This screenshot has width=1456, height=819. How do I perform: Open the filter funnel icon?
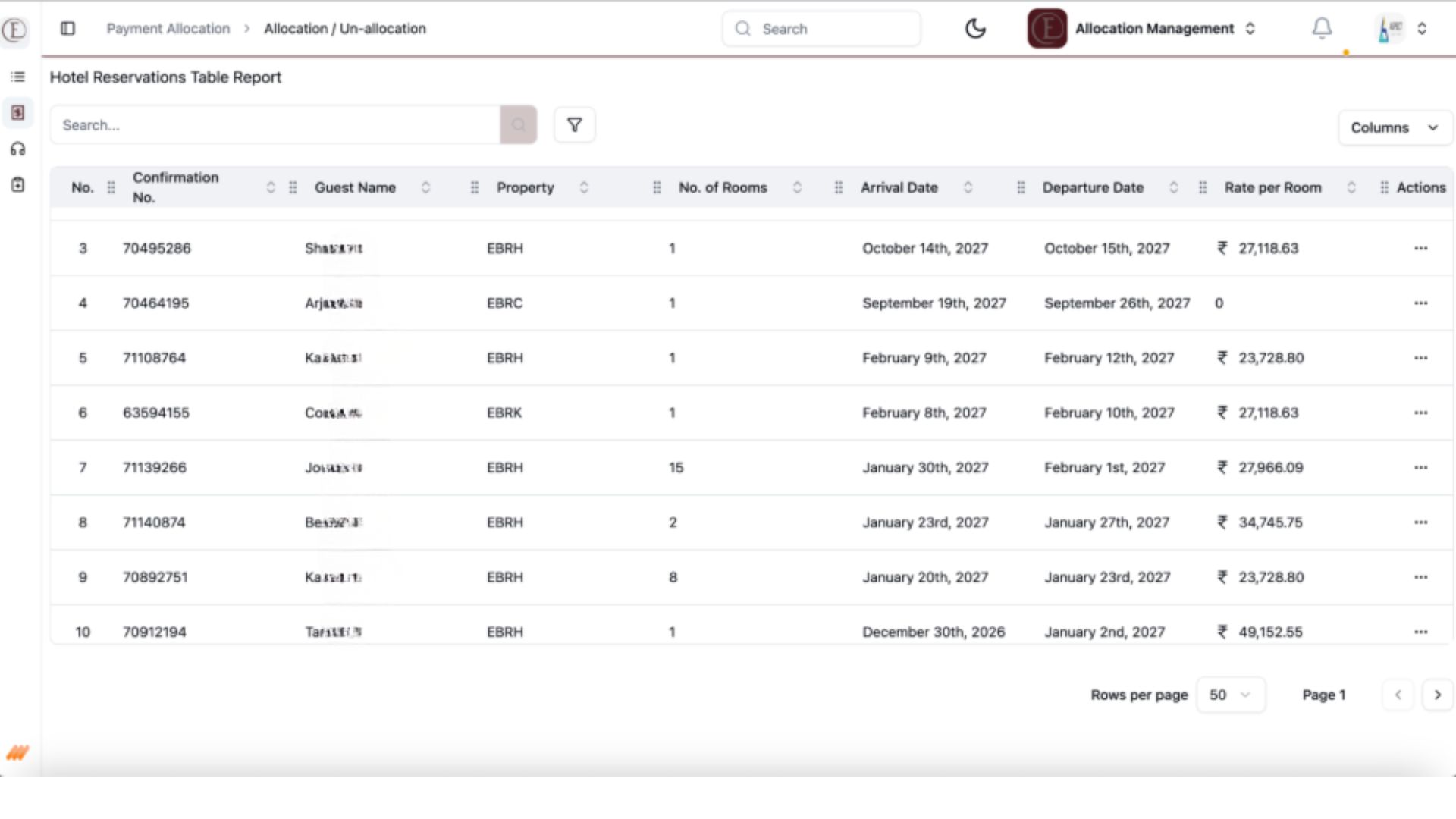(x=574, y=125)
